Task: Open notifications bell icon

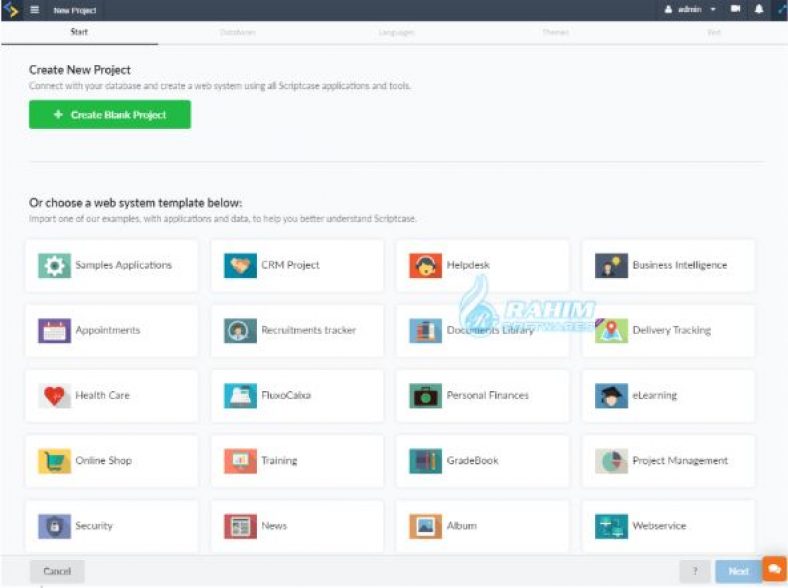Action: 759,9
